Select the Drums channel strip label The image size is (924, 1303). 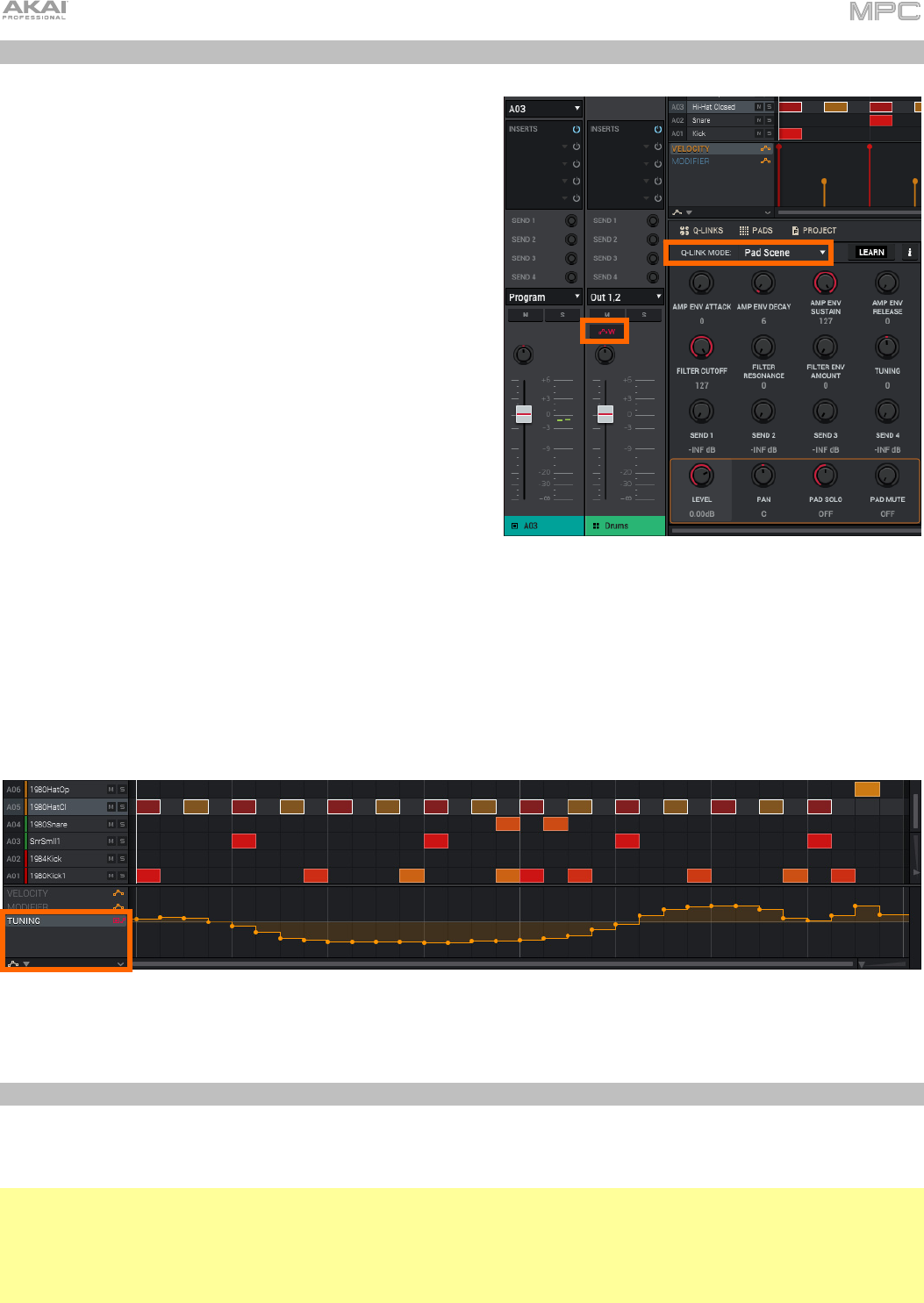(625, 526)
